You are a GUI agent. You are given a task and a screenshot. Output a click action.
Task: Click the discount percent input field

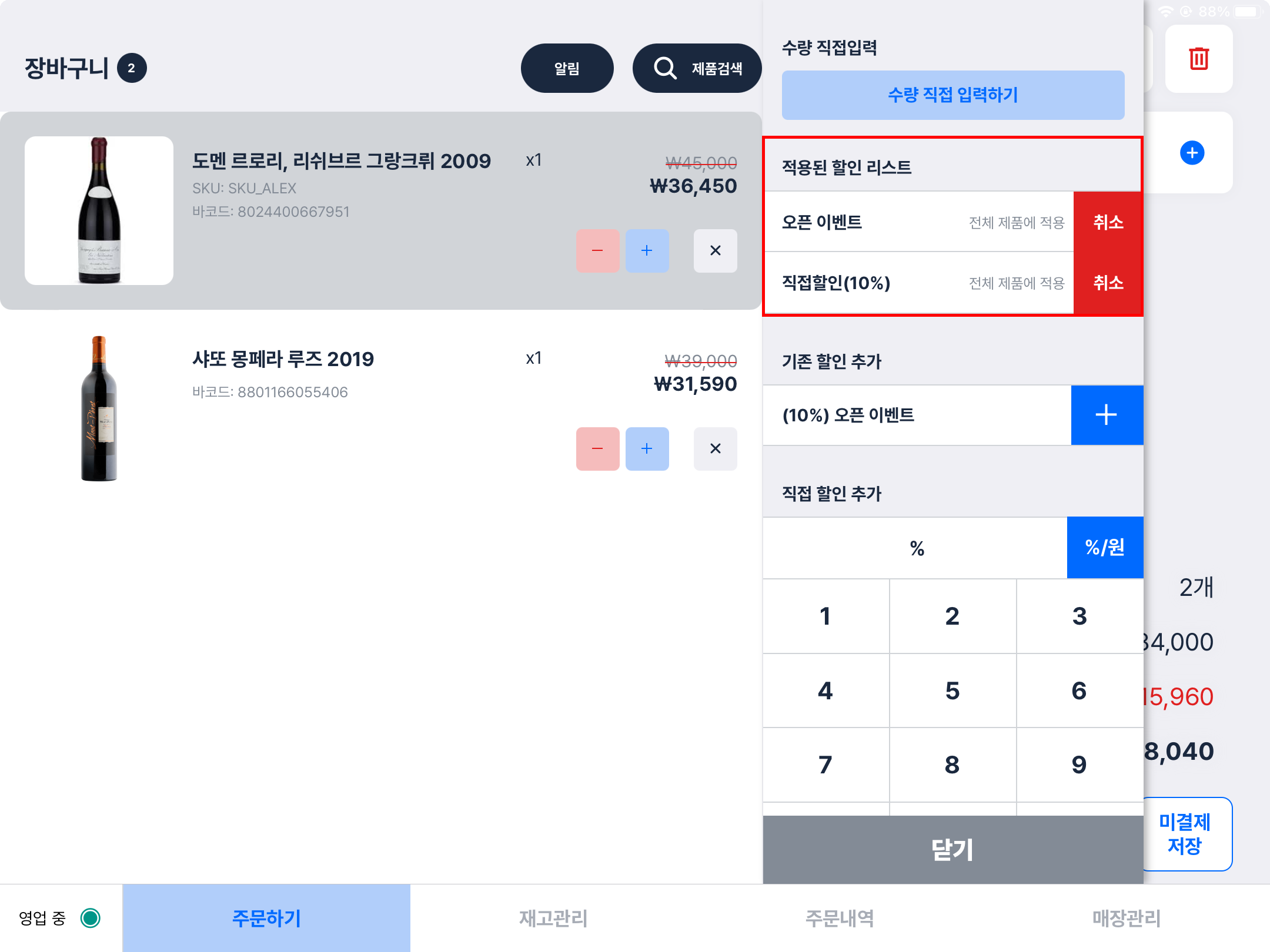[x=915, y=548]
